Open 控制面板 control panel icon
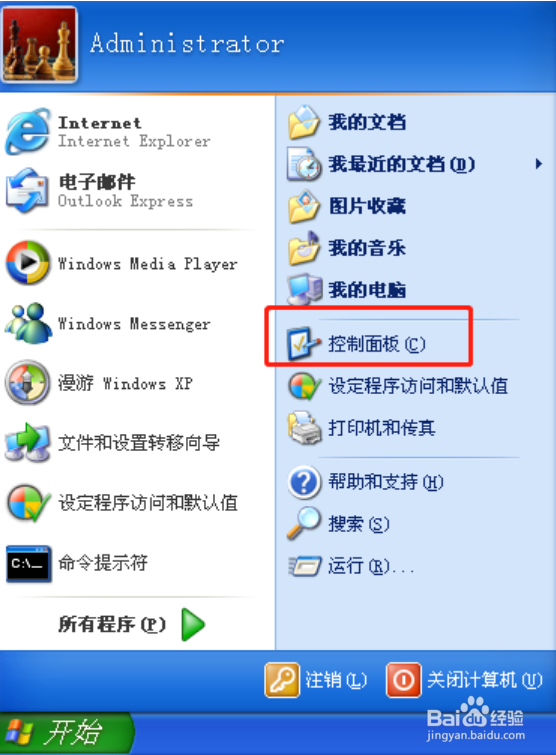The width and height of the screenshot is (556, 755). 303,343
